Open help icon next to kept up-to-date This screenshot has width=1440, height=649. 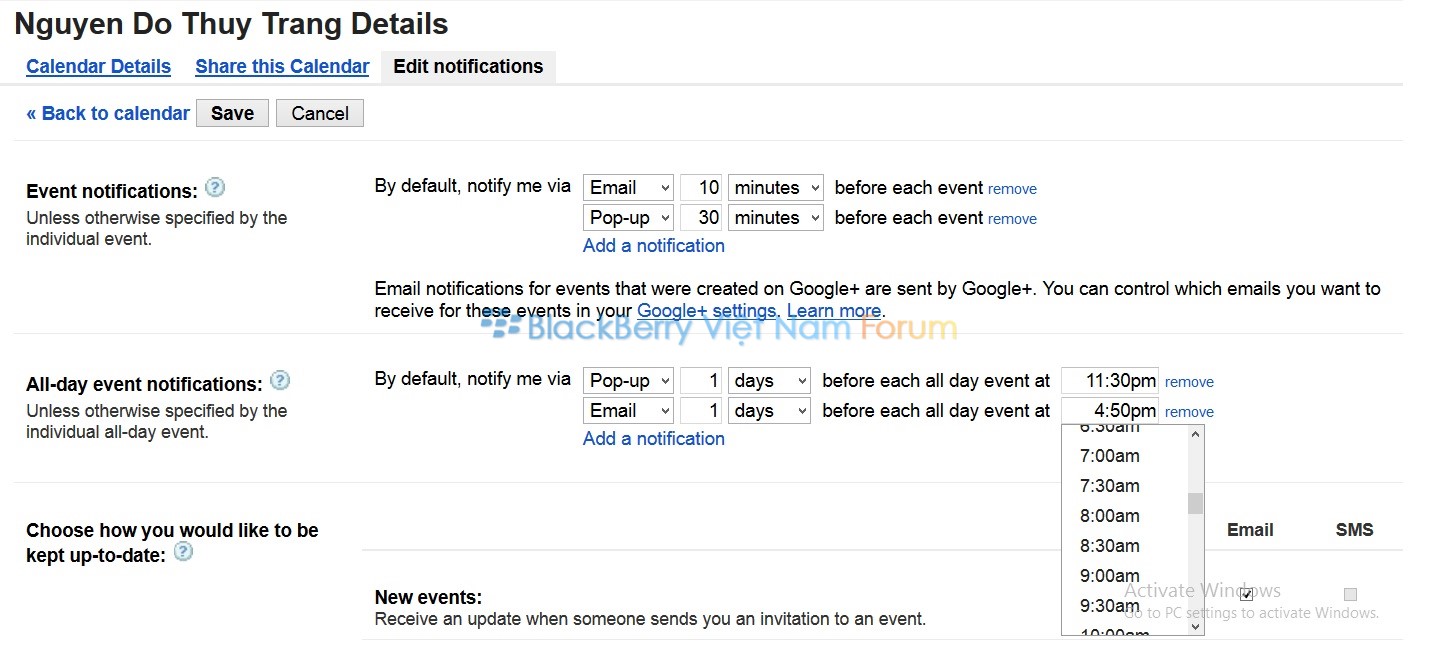[x=183, y=551]
